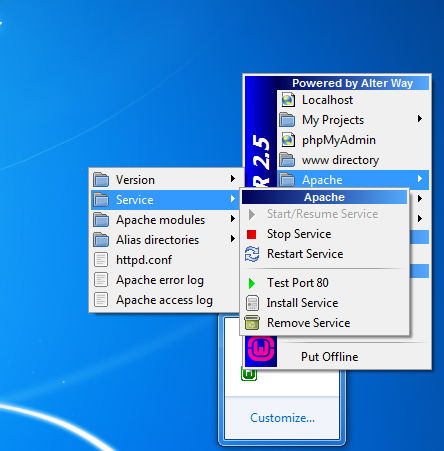Screen dimensions: 444x451
Task: Click Start/Resume Service entry
Action: pos(324,214)
